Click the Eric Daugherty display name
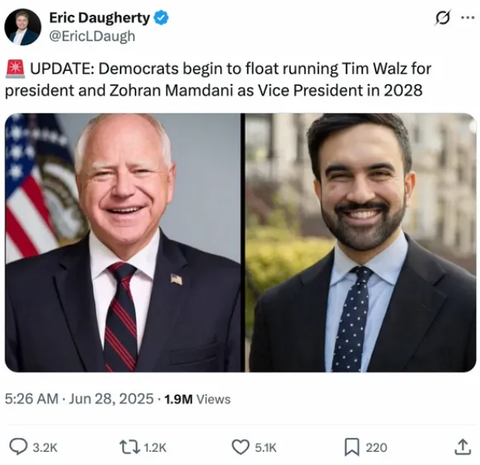 [x=100, y=18]
